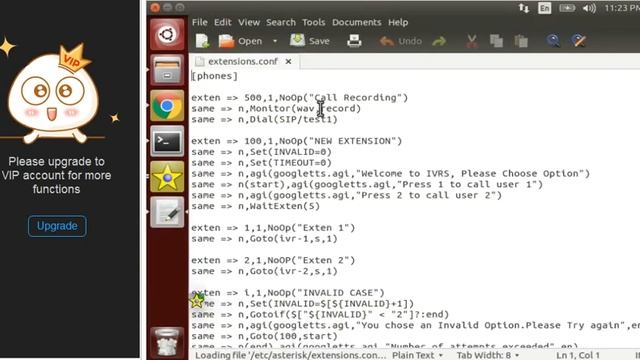Open the Search menu

[281, 22]
